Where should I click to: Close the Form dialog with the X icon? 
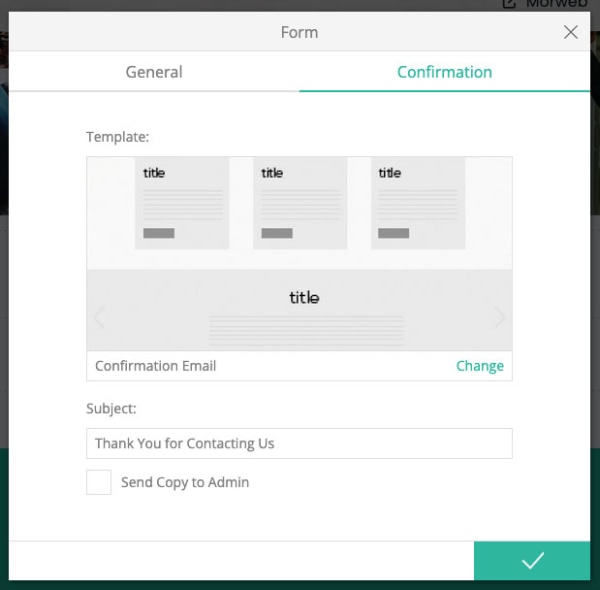pyautogui.click(x=570, y=32)
